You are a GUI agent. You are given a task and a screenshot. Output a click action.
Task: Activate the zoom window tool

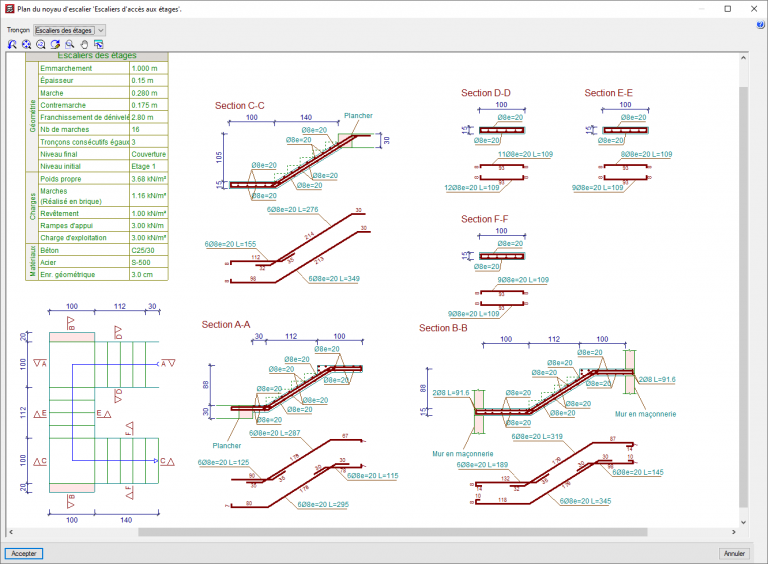click(70, 45)
